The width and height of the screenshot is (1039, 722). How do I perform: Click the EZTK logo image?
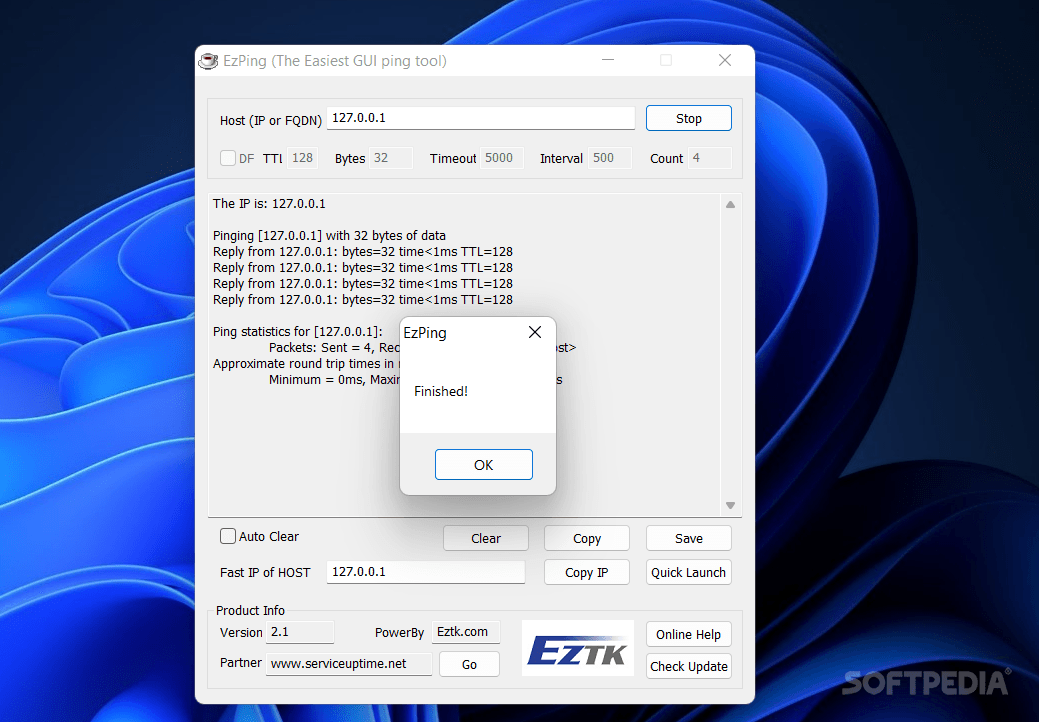point(578,648)
